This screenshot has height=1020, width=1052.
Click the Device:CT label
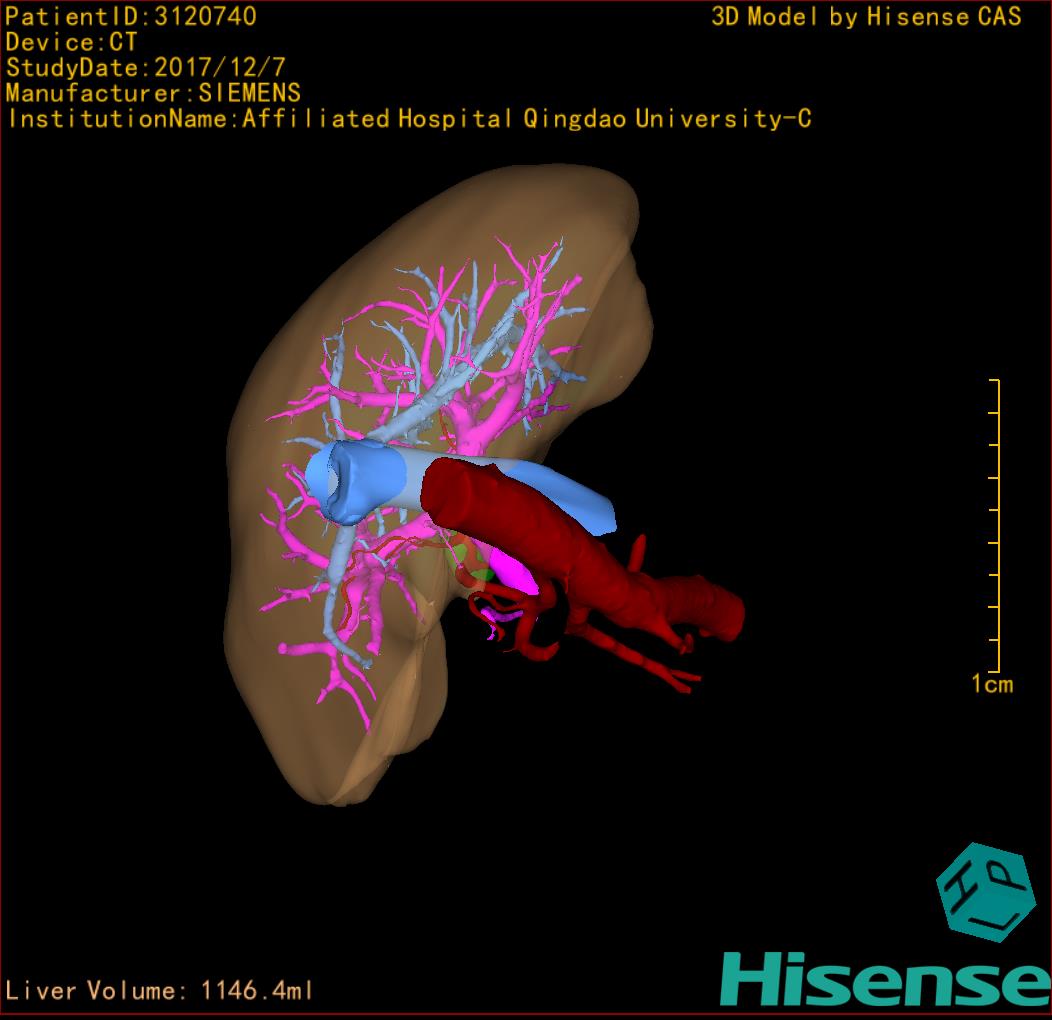pyautogui.click(x=71, y=43)
